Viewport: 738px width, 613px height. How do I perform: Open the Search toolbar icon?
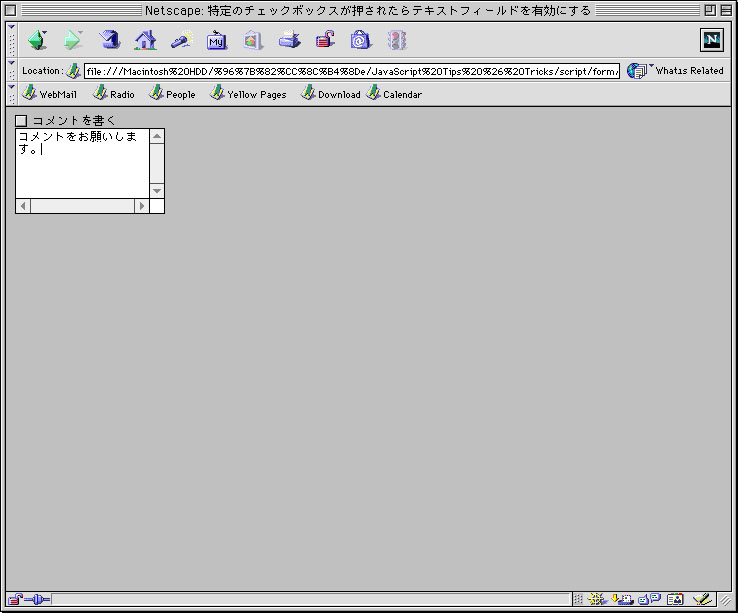(182, 40)
